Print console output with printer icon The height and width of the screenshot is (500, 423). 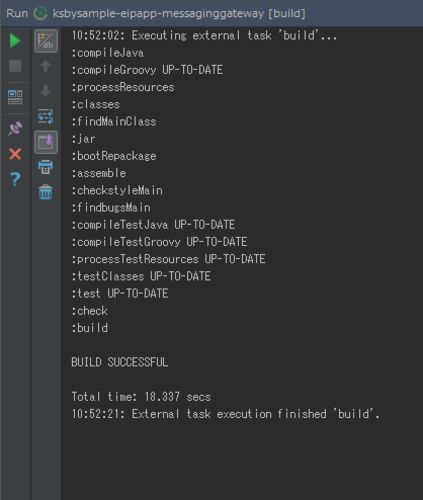tap(46, 167)
